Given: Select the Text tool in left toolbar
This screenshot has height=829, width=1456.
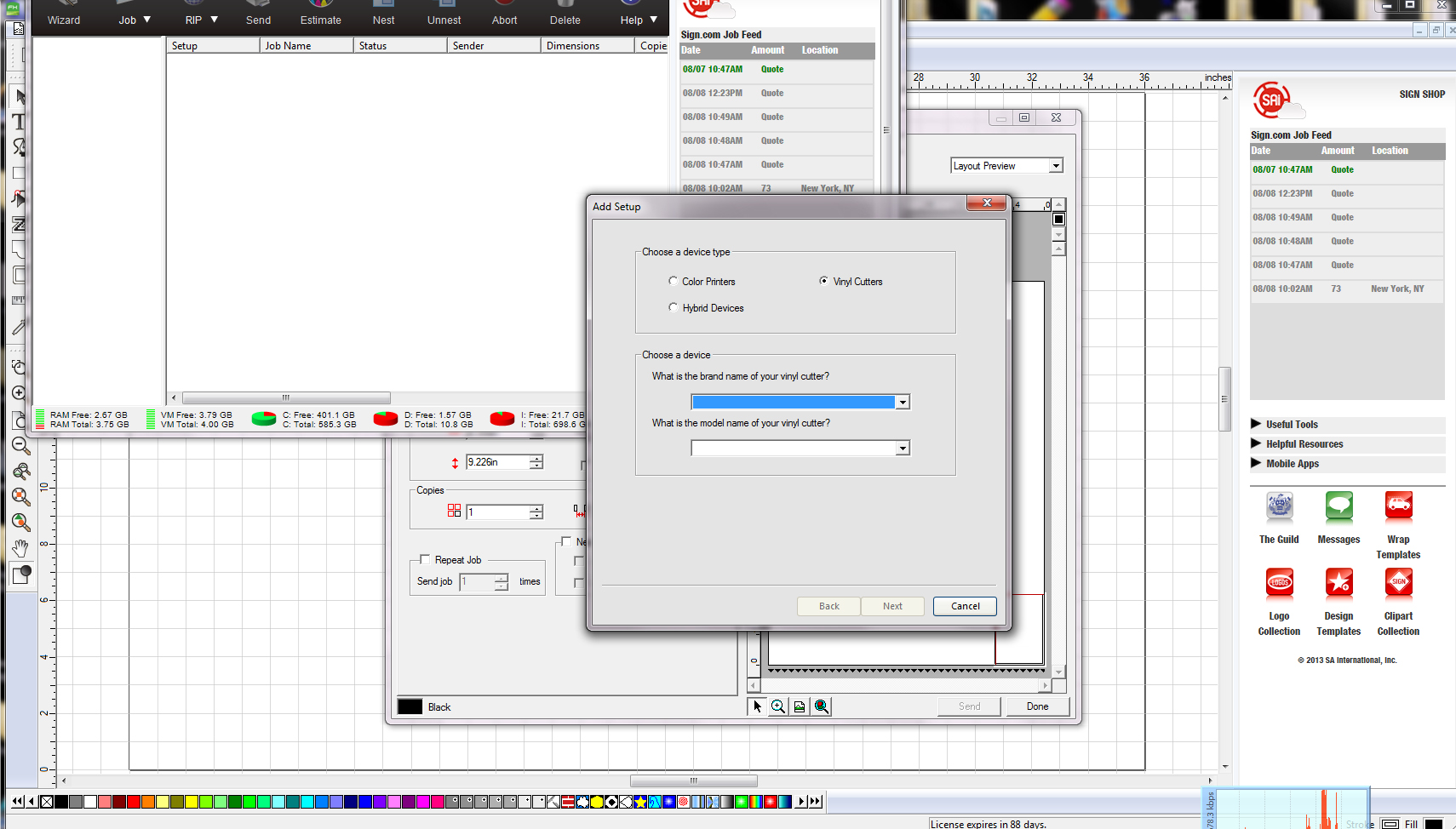Looking at the screenshot, I should [19, 122].
